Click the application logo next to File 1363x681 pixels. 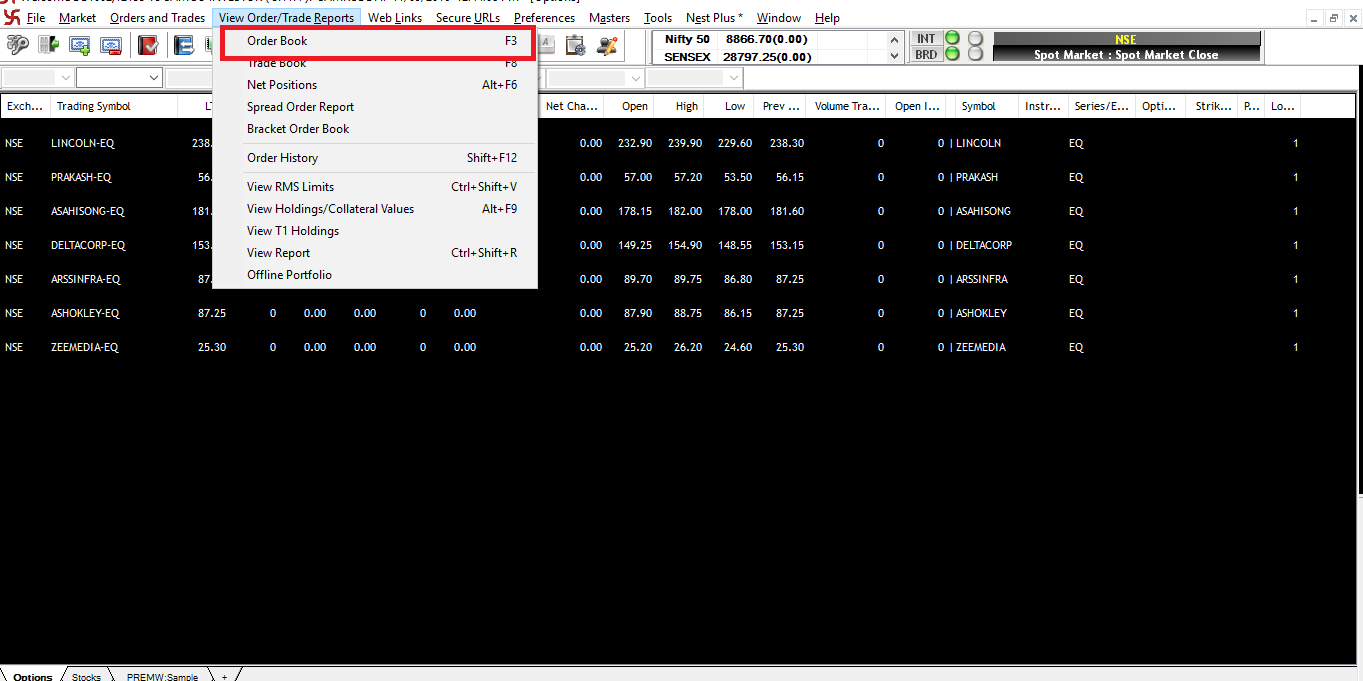pos(12,18)
